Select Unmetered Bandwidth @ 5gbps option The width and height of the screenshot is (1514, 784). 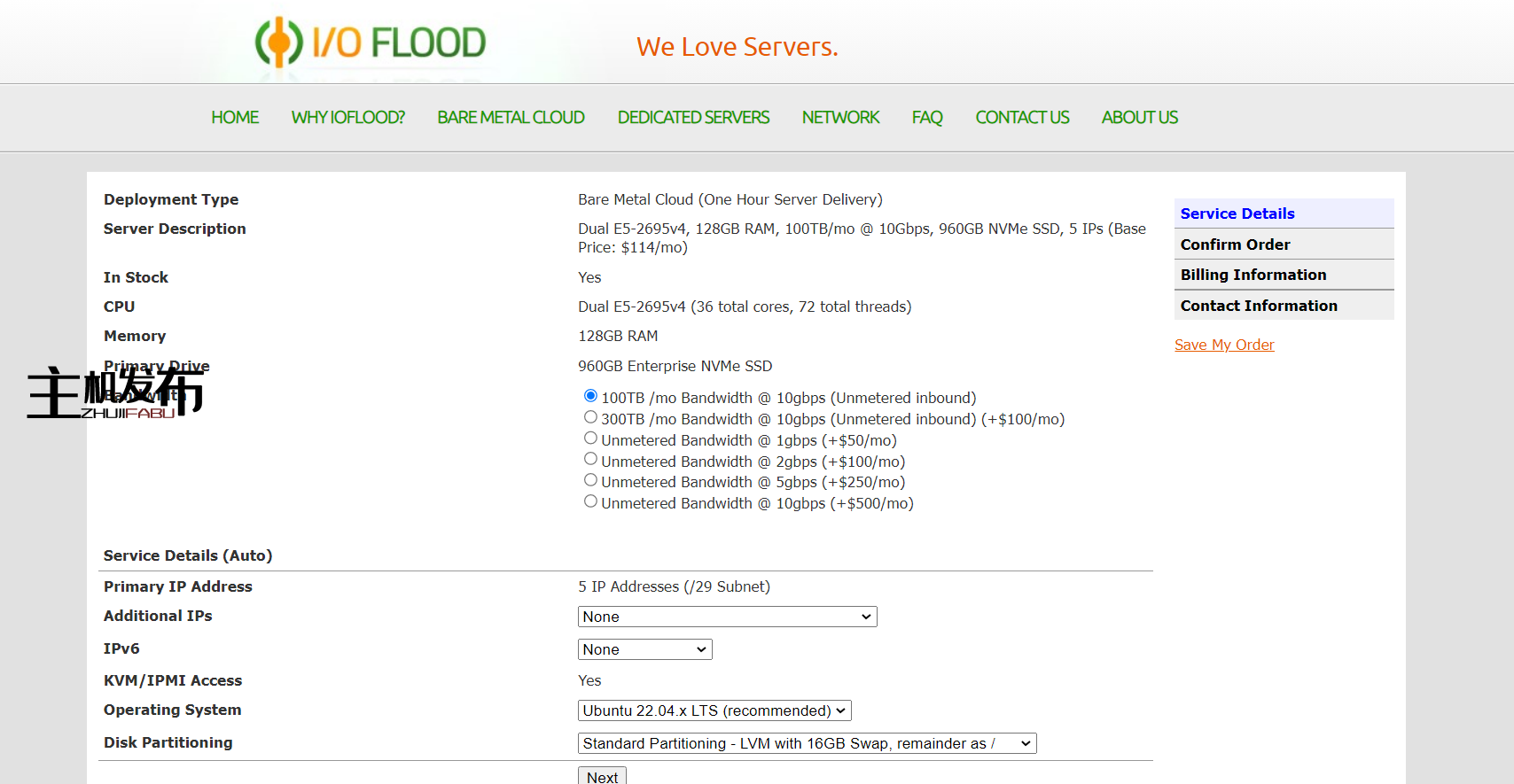pos(590,480)
